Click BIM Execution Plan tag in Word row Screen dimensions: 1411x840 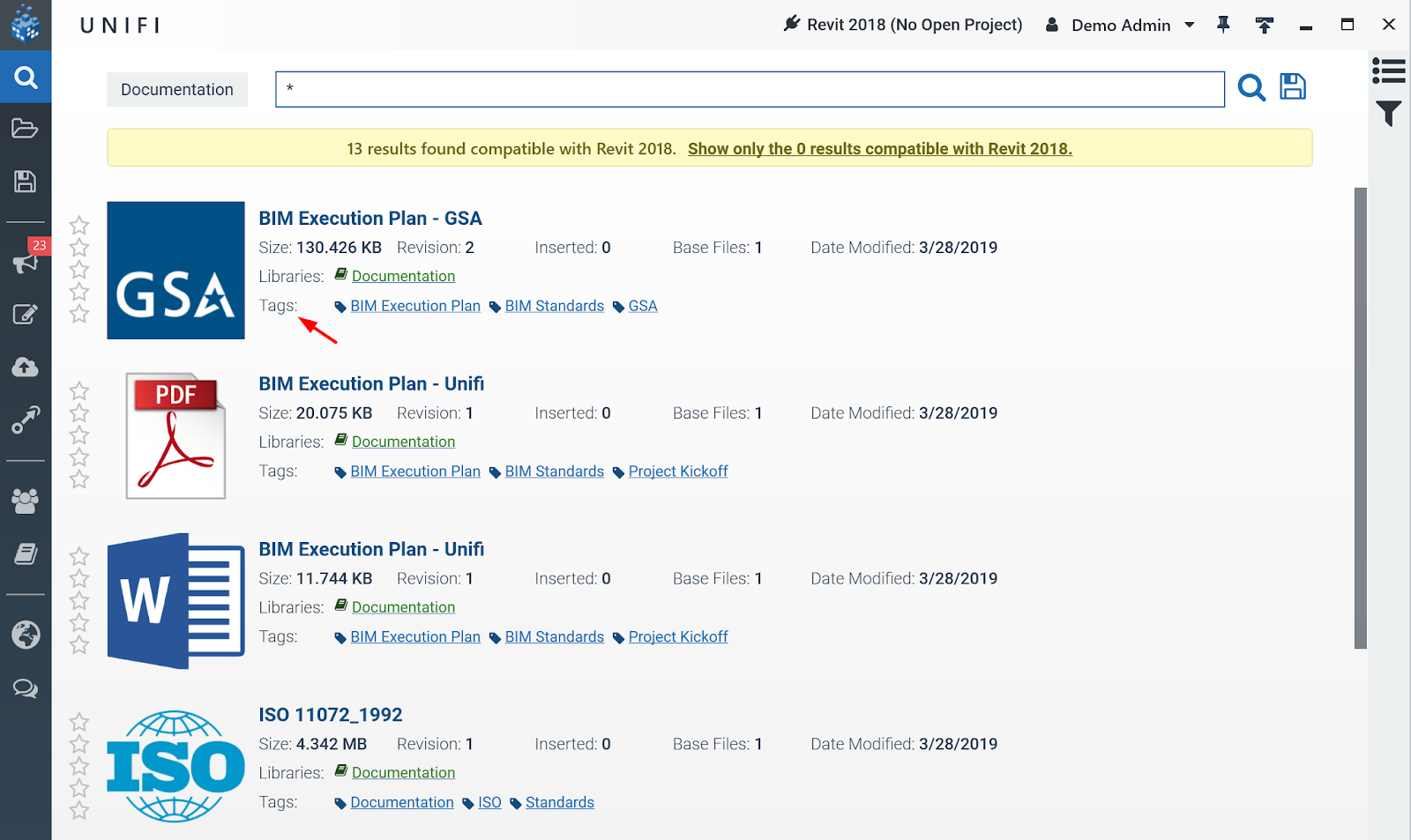tap(415, 636)
